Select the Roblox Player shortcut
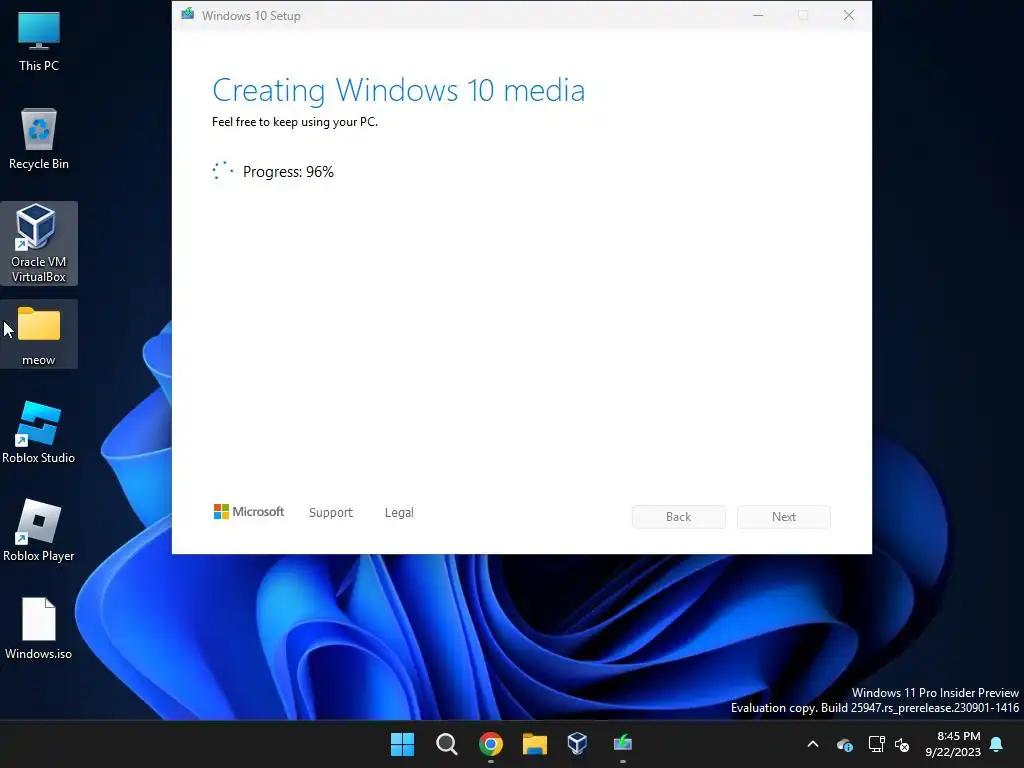Image resolution: width=1024 pixels, height=768 pixels. coord(39,531)
